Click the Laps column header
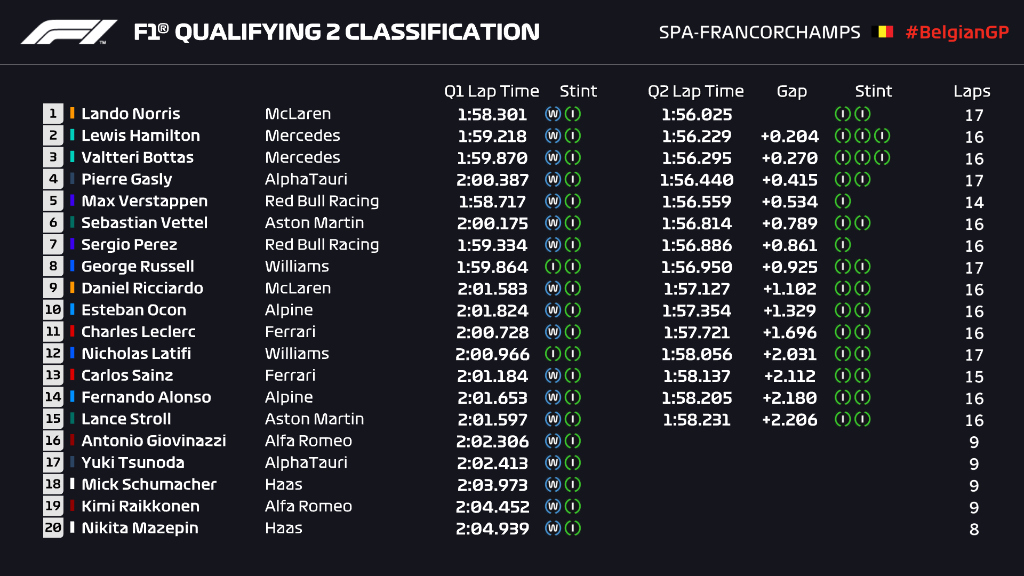The image size is (1024, 576). (972, 91)
